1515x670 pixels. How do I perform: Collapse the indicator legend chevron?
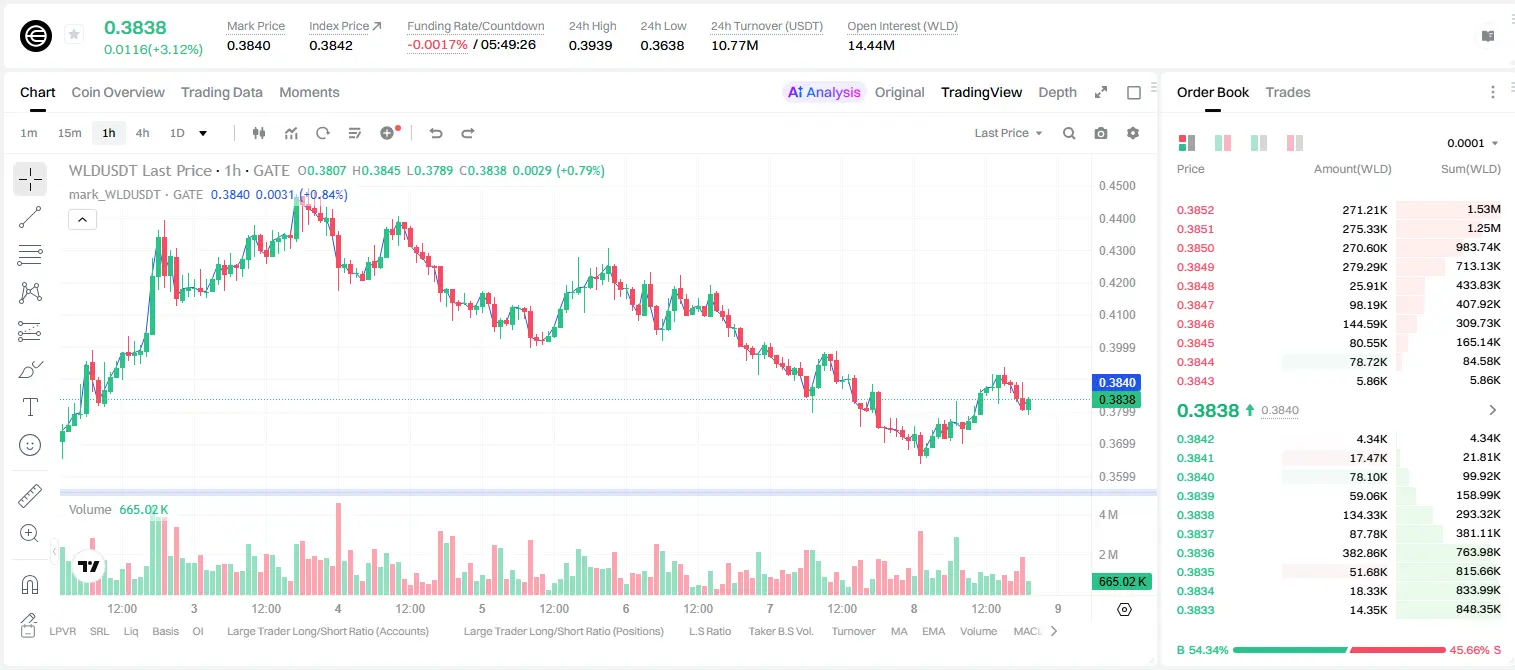point(83,220)
